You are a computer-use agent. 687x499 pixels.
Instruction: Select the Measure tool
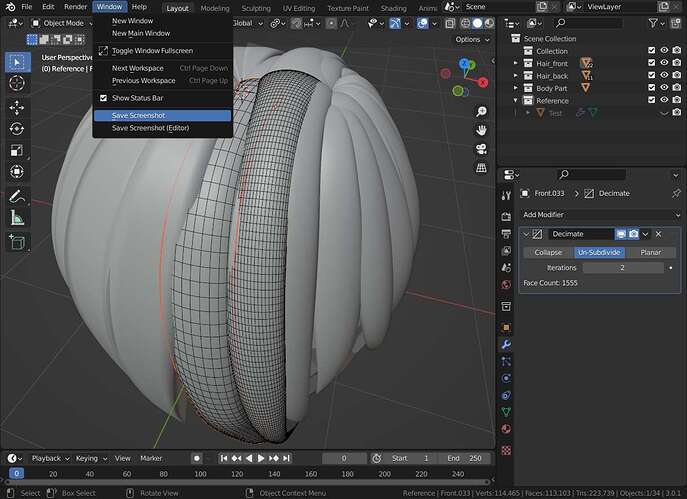coord(17,217)
